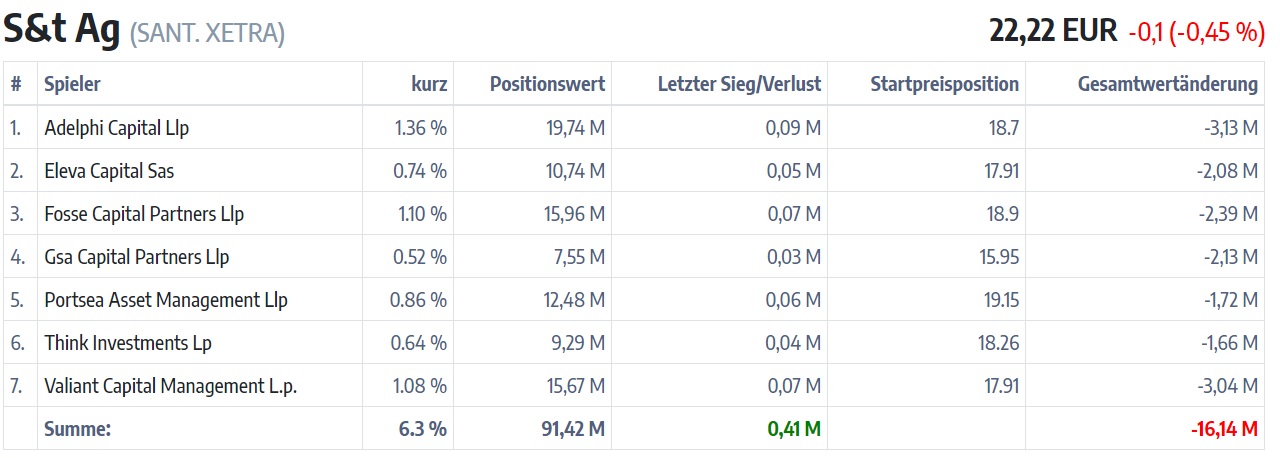Screen dimensions: 1280x464
Task: Click Portsea Asset Management Llp
Action: (x=166, y=300)
